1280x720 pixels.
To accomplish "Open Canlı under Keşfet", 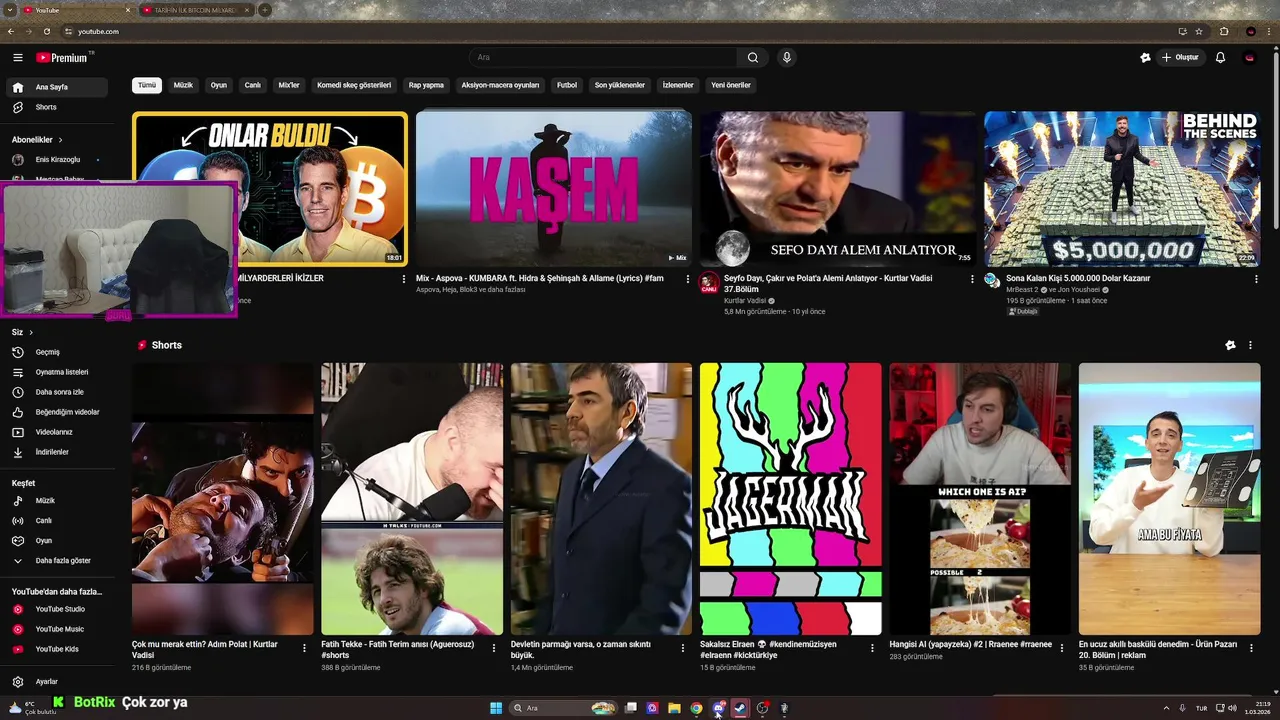I will [56, 521].
